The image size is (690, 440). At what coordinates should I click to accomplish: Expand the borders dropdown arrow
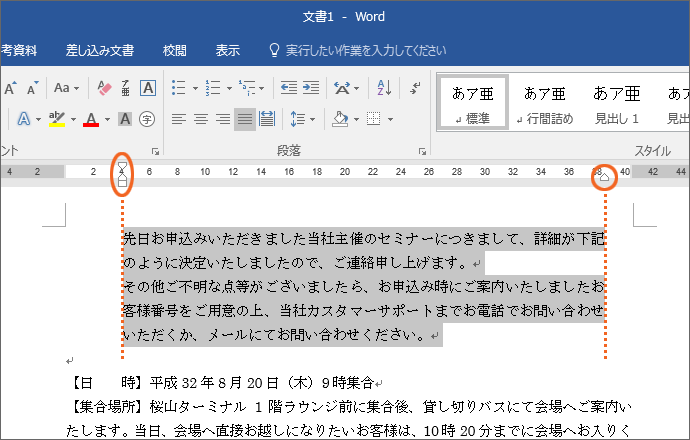tap(389, 119)
